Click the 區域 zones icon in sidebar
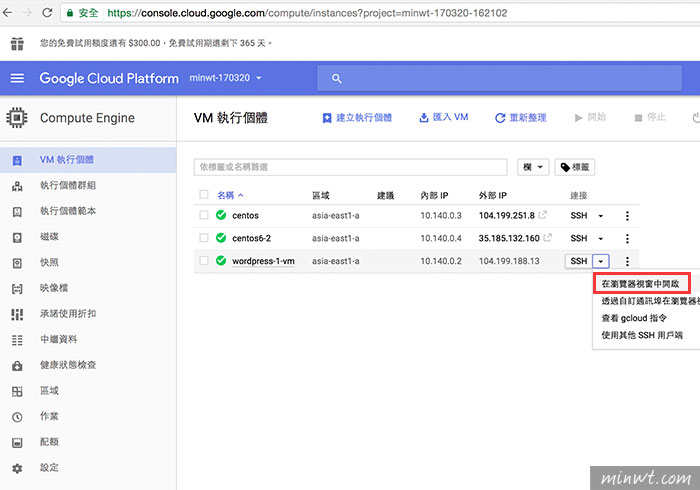Screen dimensions: 700x490 pos(17,391)
